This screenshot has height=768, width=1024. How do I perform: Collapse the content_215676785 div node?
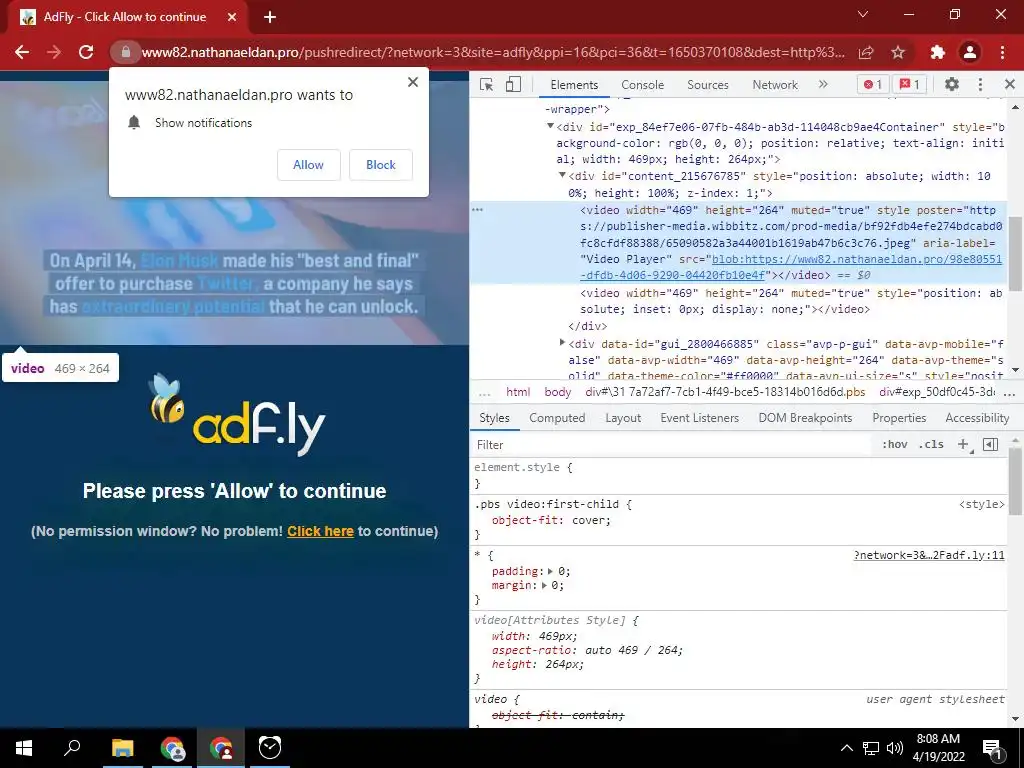click(562, 175)
